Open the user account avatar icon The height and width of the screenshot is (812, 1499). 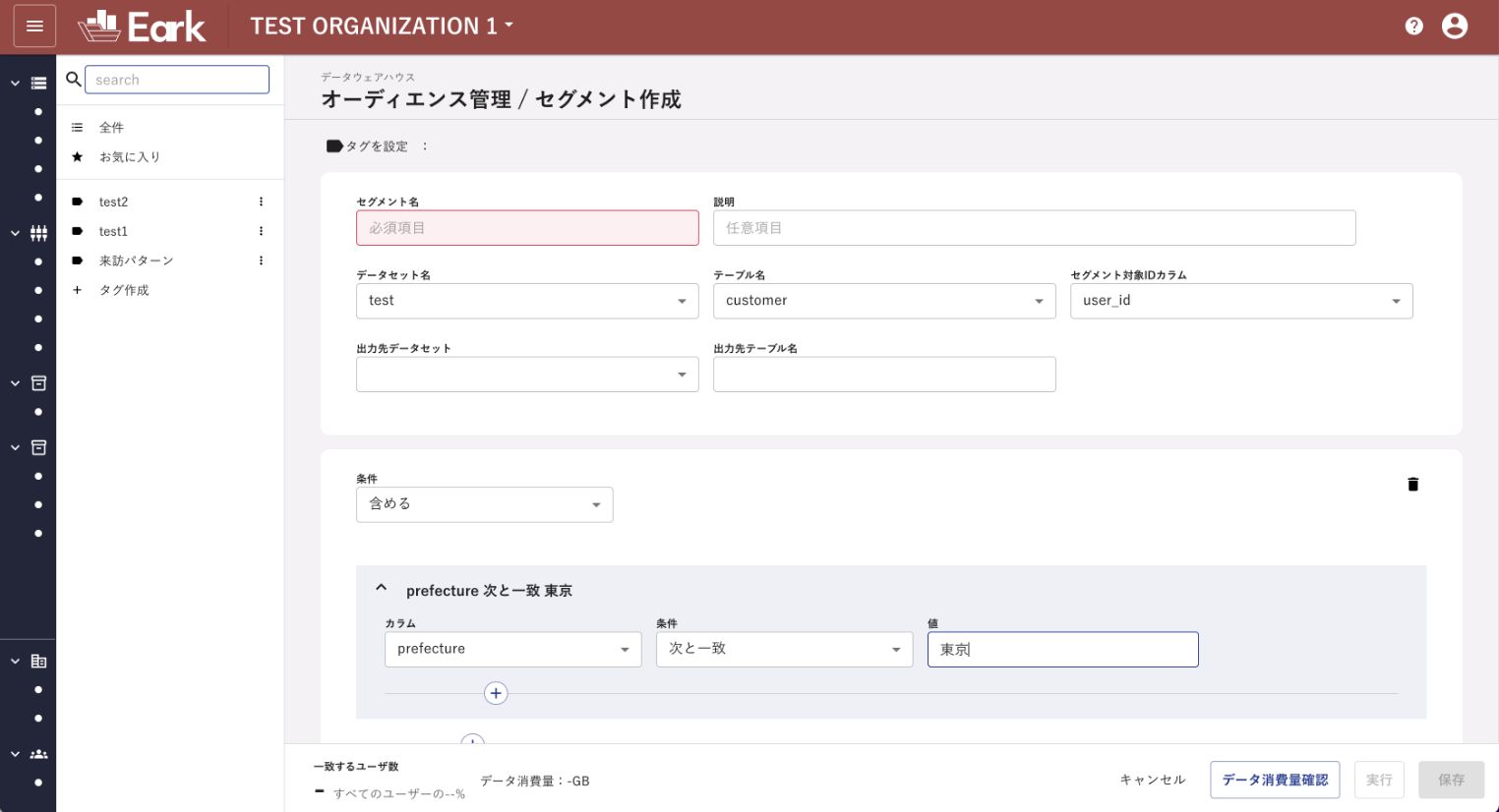[1454, 27]
